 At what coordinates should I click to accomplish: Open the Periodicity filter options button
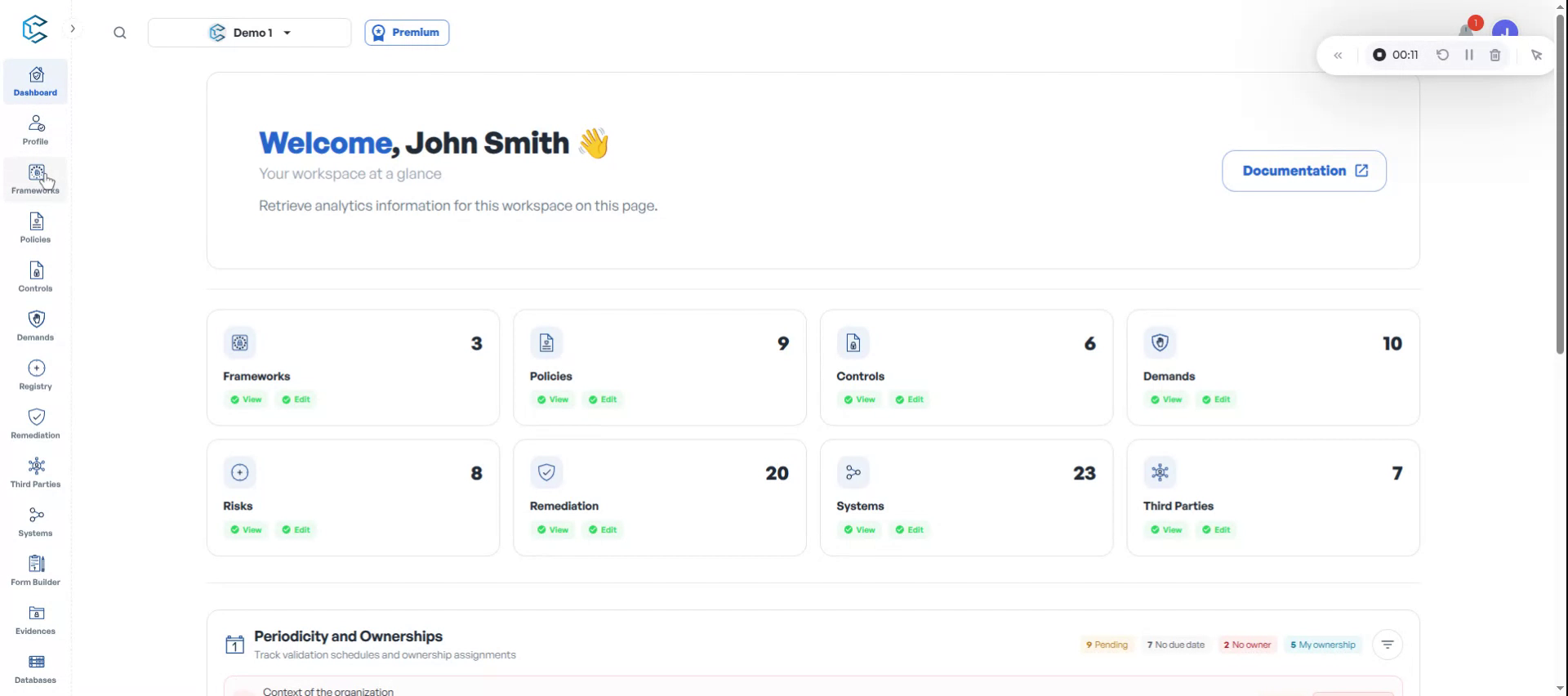pyautogui.click(x=1388, y=645)
